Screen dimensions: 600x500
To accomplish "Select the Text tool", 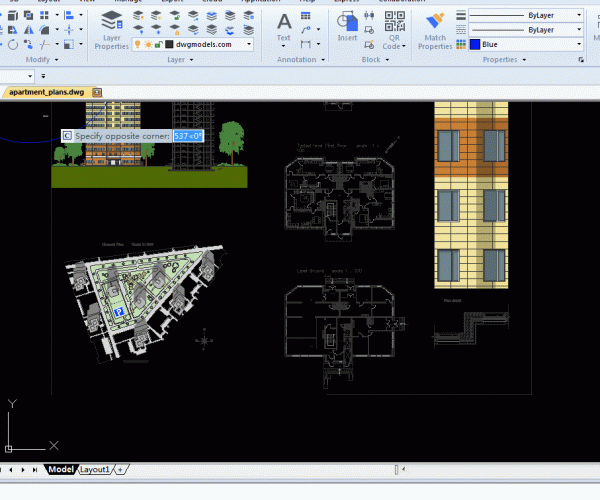I will pyautogui.click(x=284, y=26).
